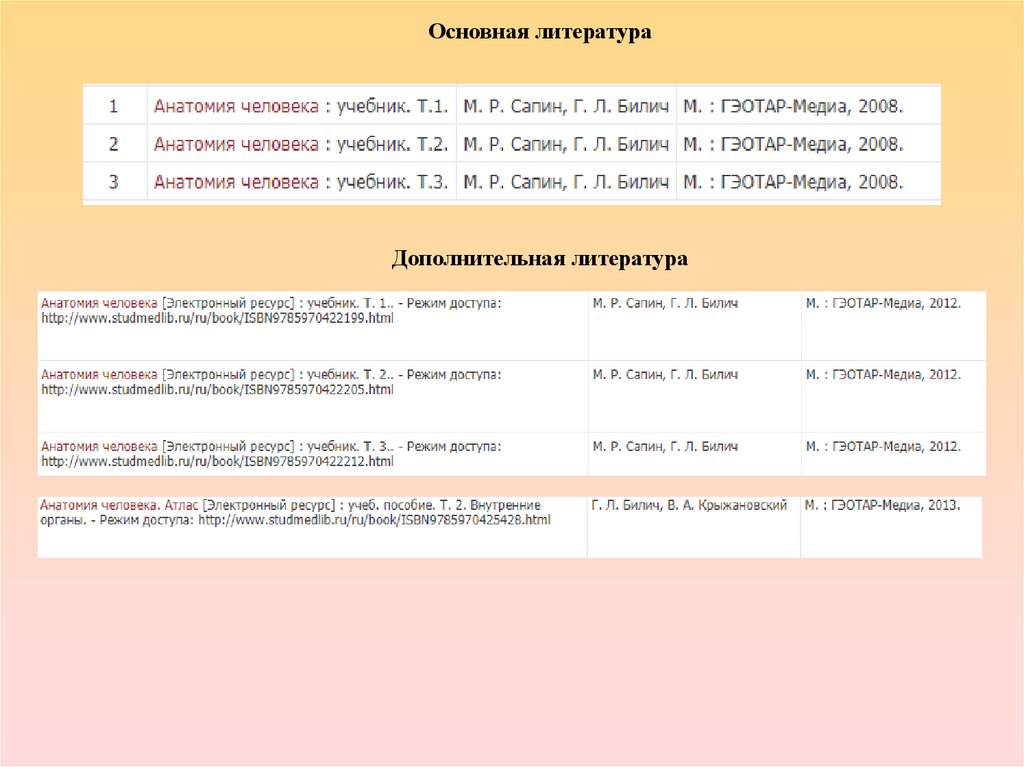Click authors cell for electronic Т. 3 row
Image resolution: width=1024 pixels, height=767 pixels.
coord(695,454)
